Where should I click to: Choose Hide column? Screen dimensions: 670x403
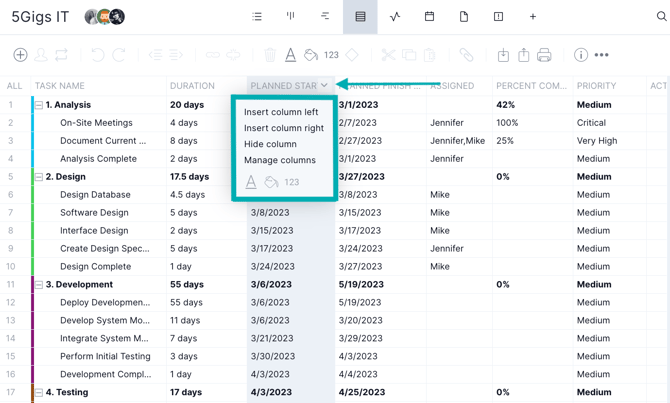point(270,144)
